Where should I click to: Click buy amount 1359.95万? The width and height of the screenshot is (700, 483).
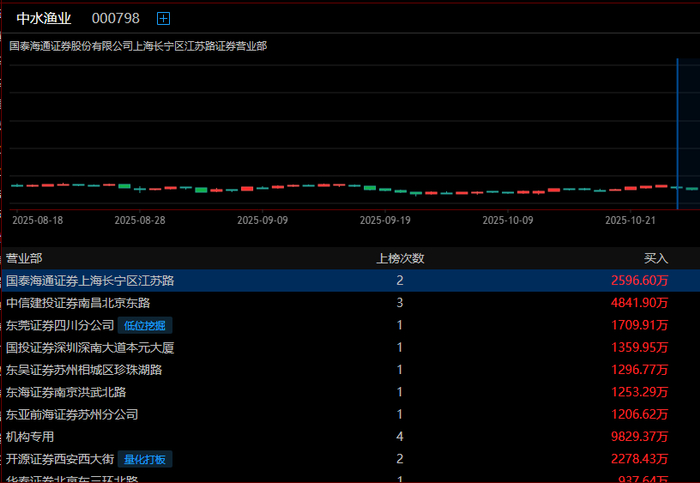(x=639, y=347)
